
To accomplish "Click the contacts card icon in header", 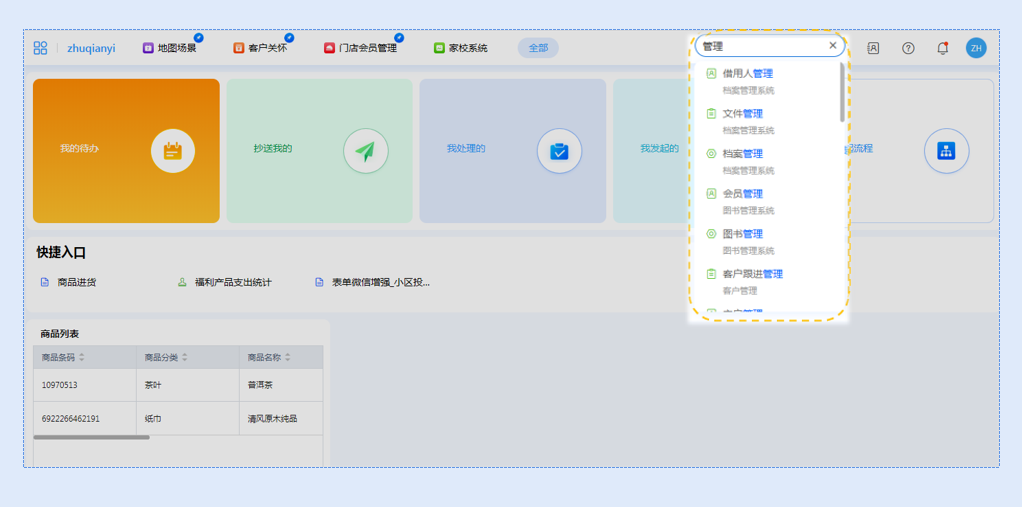I will pos(873,48).
